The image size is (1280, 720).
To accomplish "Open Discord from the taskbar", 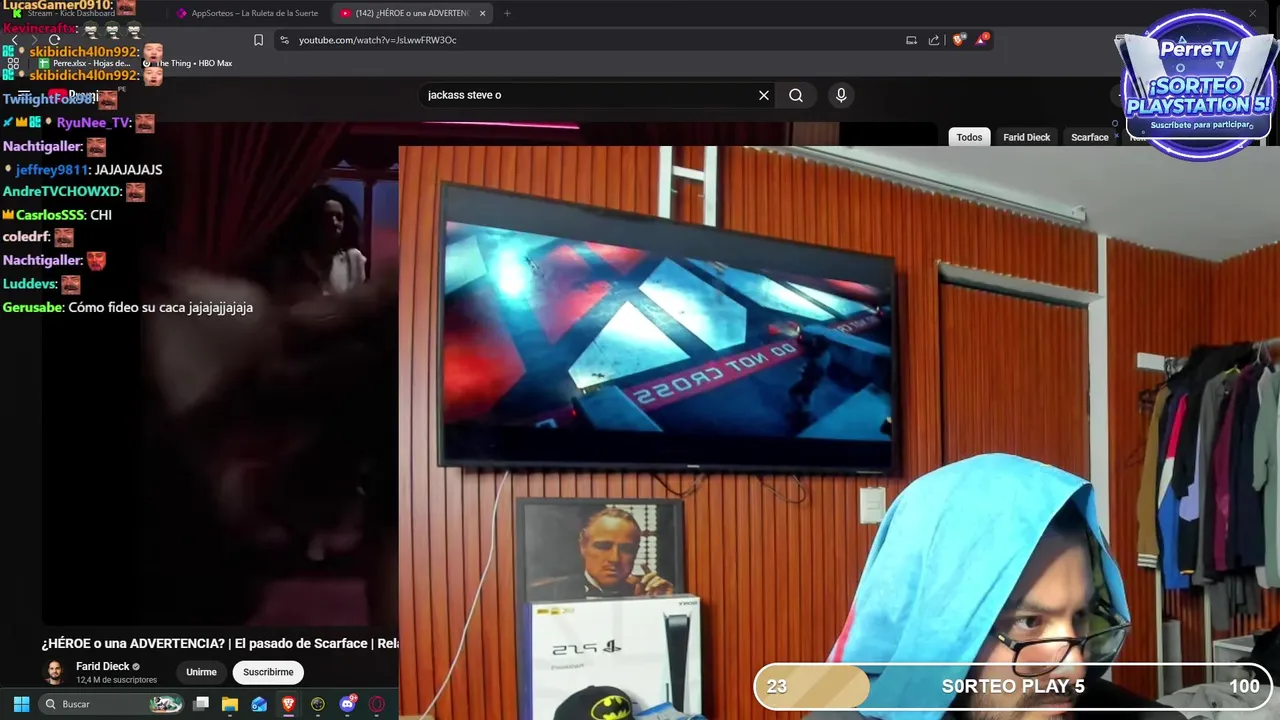I will coord(348,704).
